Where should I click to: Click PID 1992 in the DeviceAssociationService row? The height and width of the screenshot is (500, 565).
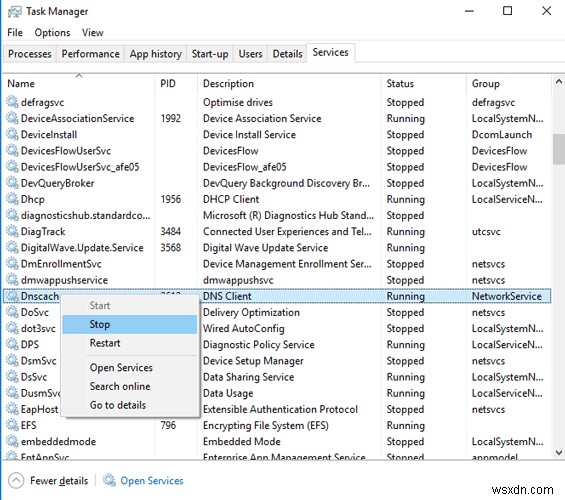170,118
